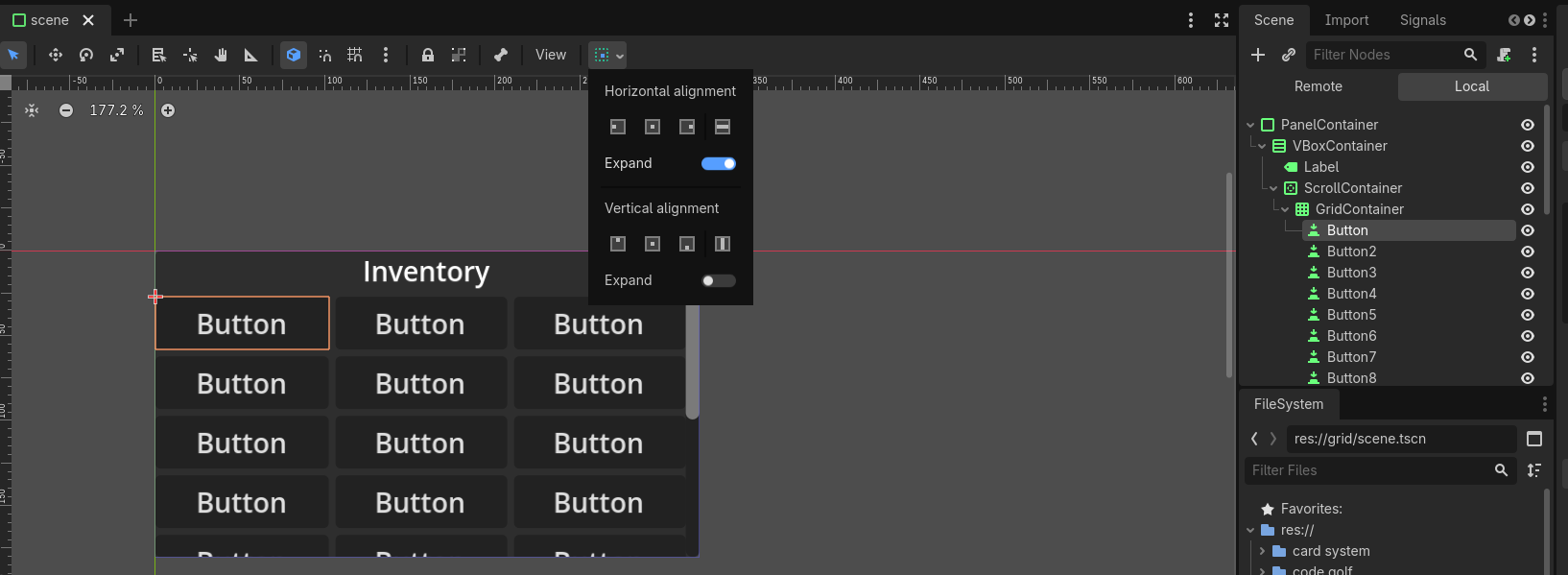Enable the Vertical alignment Expand toggle
The width and height of the screenshot is (1568, 575).
719,280
